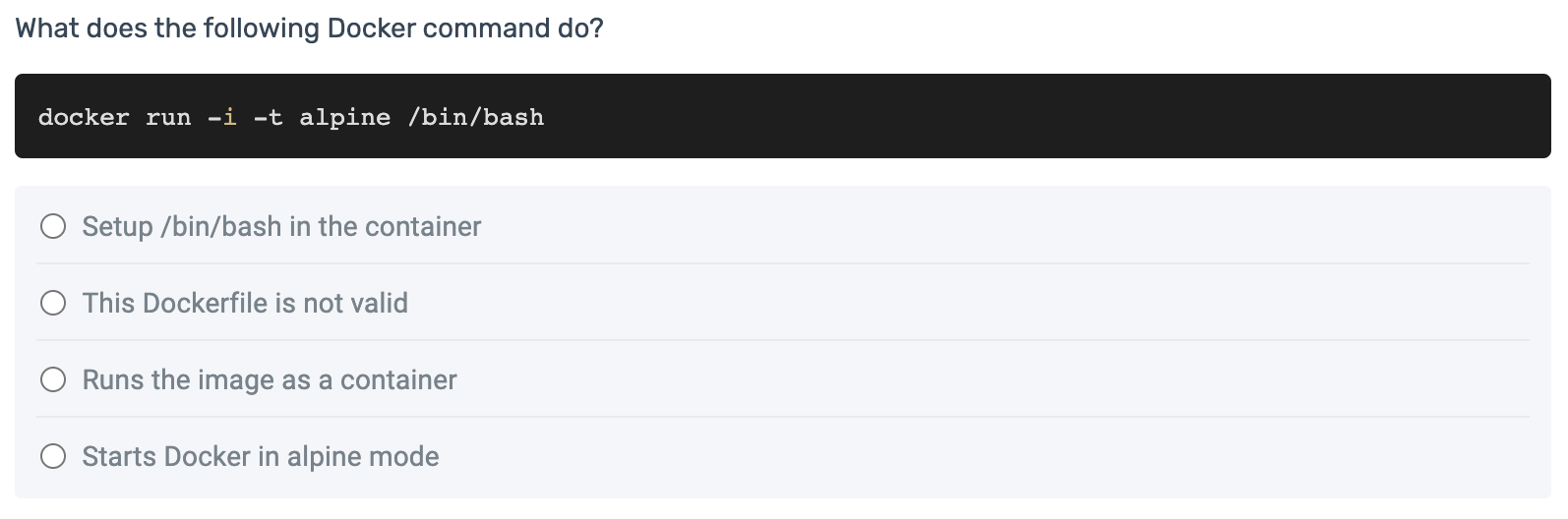The image size is (1568, 519).
Task: Select the 'Setup /bin/bash in the container' radio button
Action: (x=53, y=227)
